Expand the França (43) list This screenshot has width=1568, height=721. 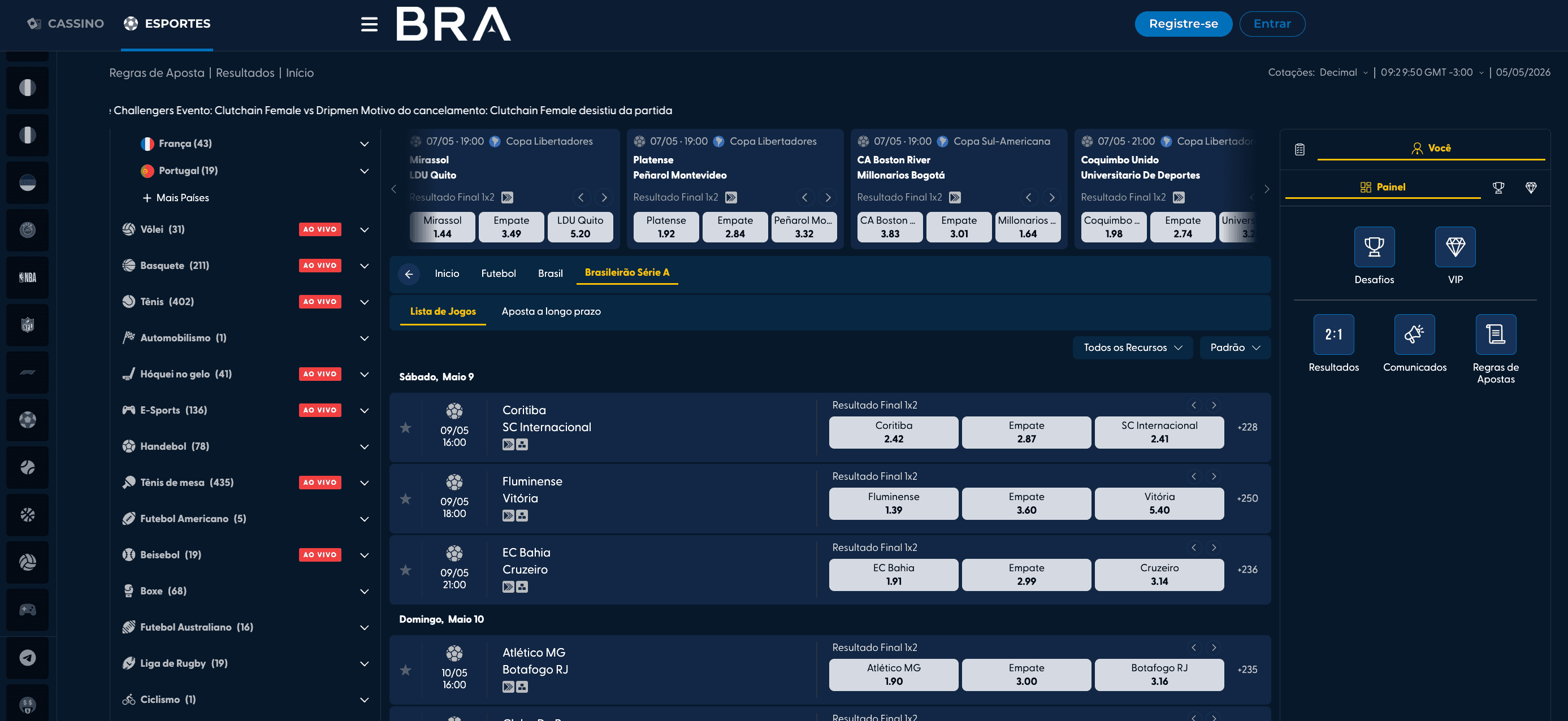pos(365,144)
